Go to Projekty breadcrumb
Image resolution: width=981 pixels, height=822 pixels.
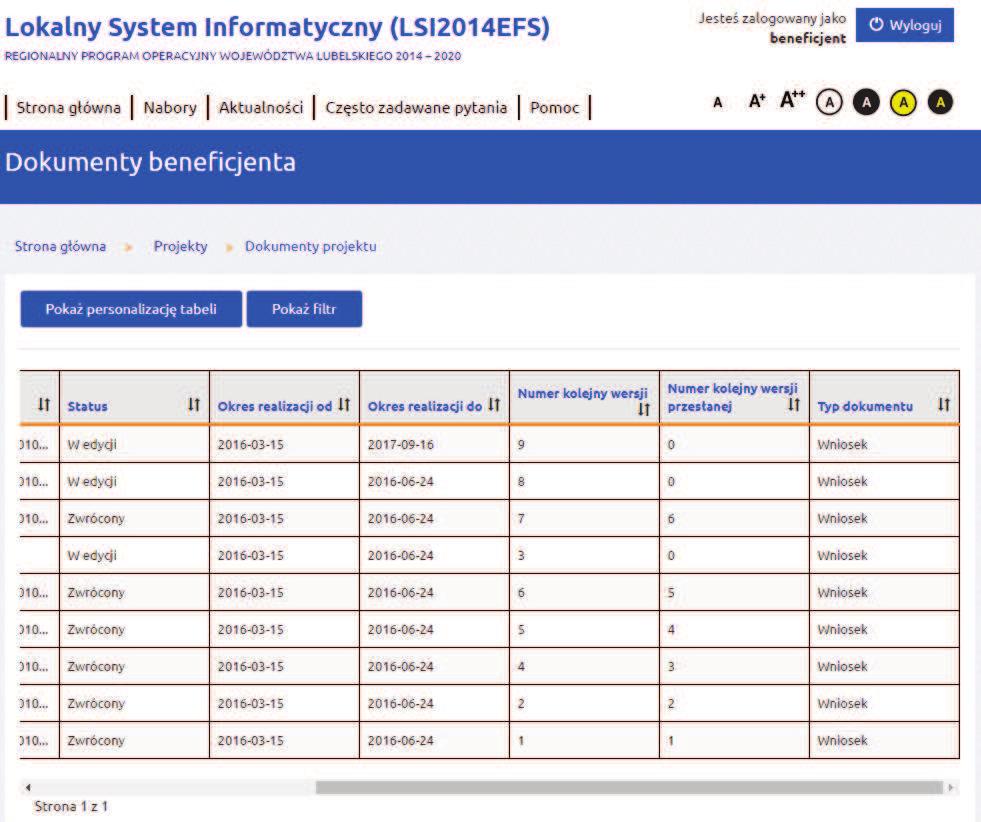click(181, 246)
